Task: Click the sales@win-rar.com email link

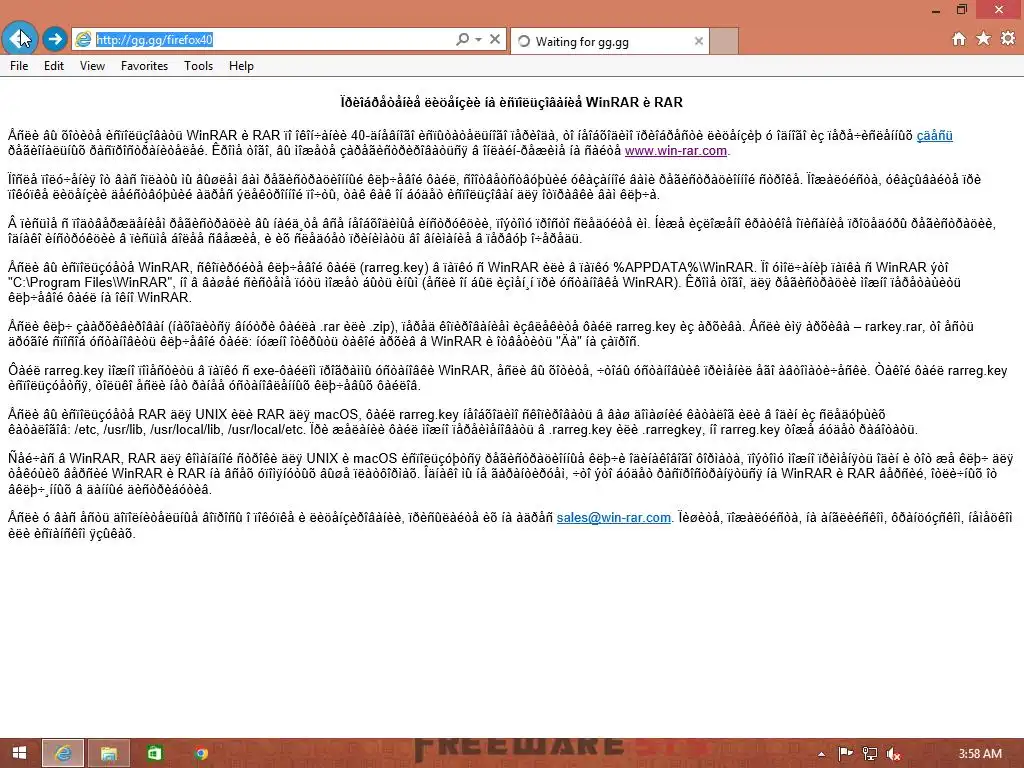Action: tap(613, 518)
